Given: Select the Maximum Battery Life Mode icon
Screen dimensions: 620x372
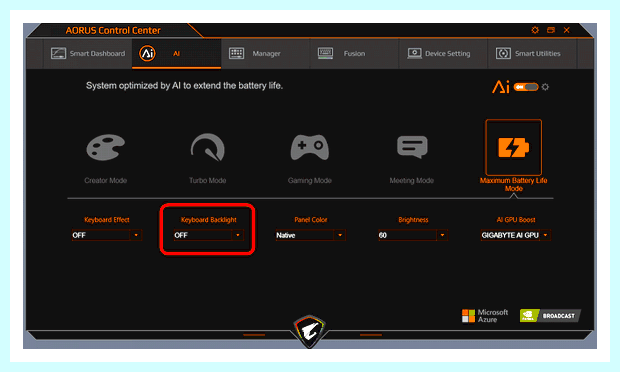Looking at the screenshot, I should click(x=513, y=147).
